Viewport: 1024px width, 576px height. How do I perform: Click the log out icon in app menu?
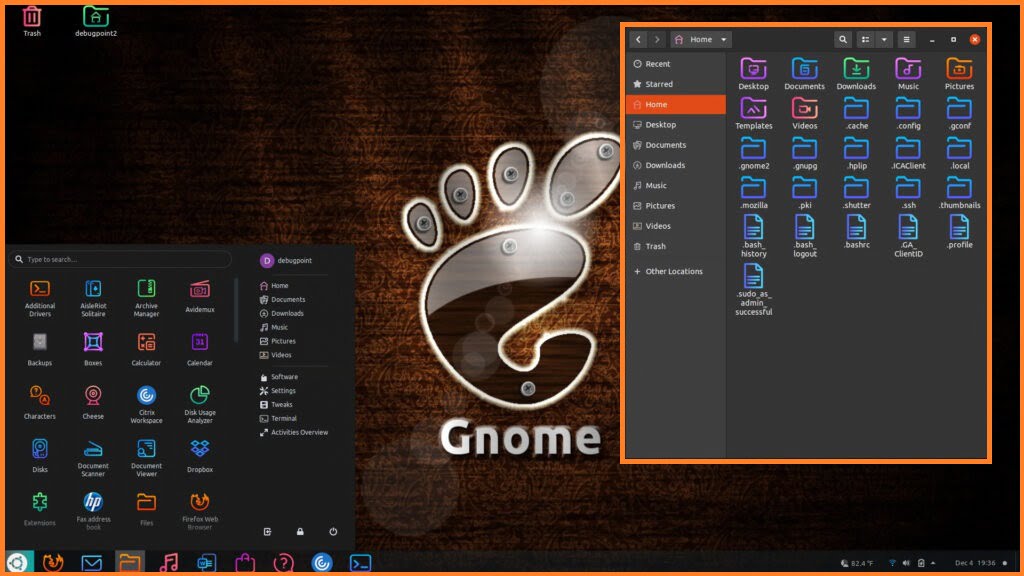(x=267, y=532)
